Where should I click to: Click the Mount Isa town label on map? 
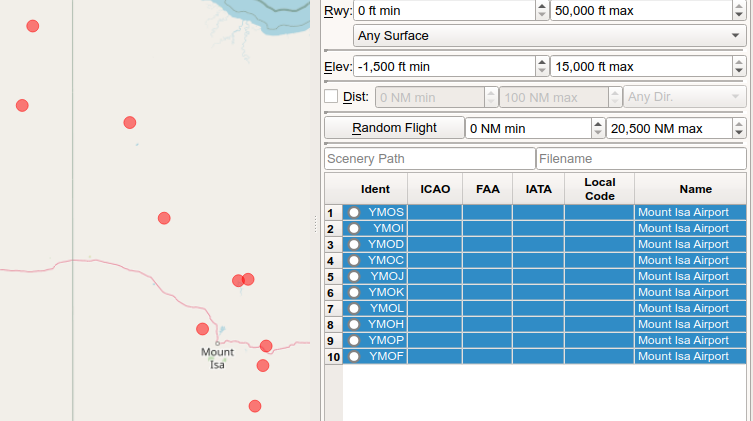tap(217, 358)
